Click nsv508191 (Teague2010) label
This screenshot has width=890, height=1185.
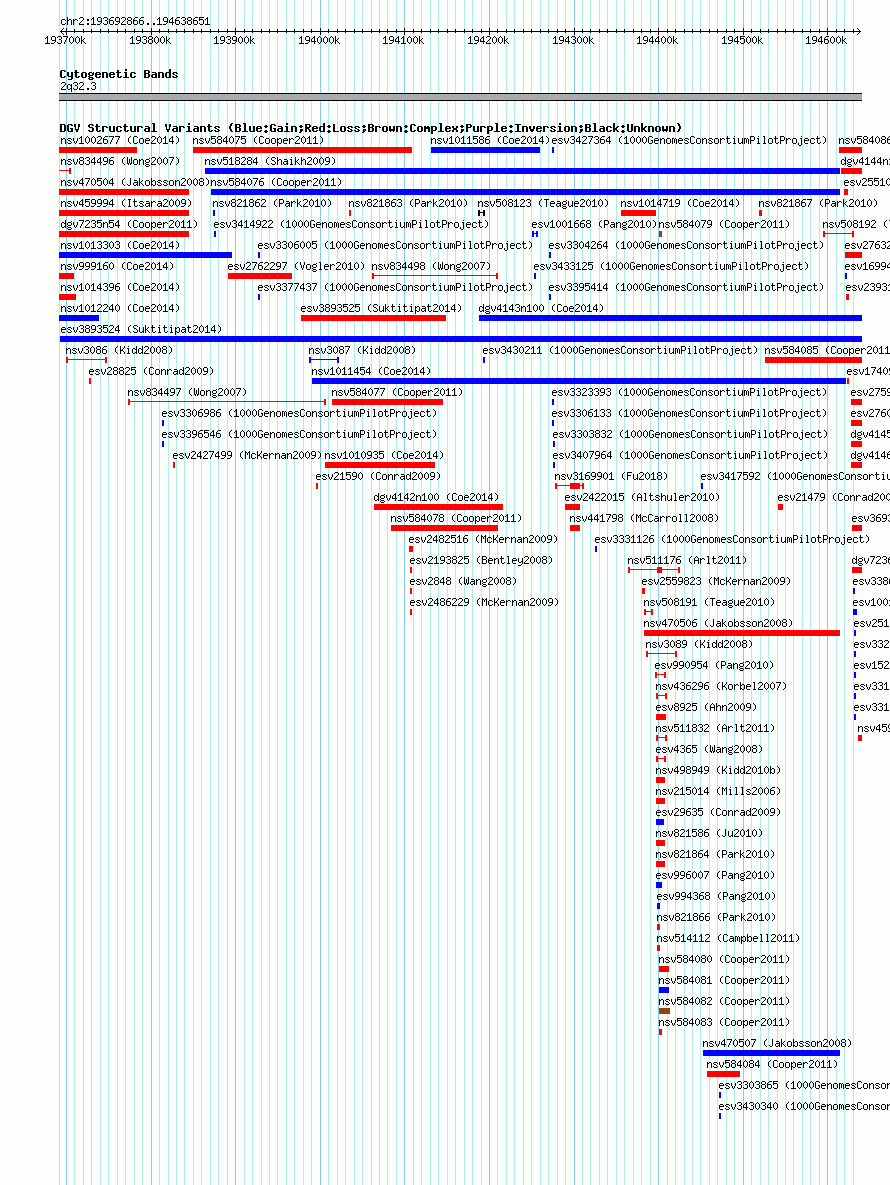point(709,602)
